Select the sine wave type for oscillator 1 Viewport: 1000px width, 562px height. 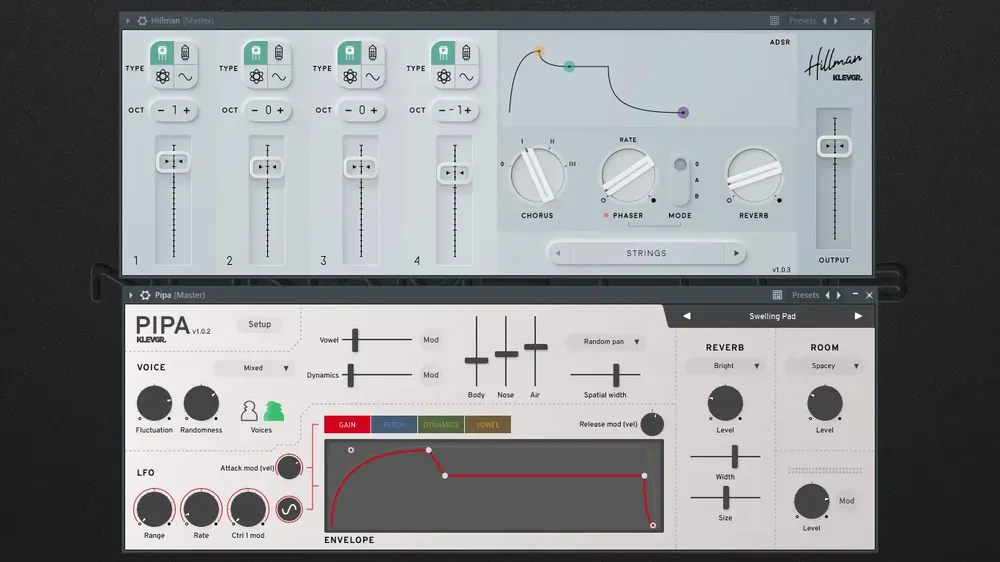point(185,77)
